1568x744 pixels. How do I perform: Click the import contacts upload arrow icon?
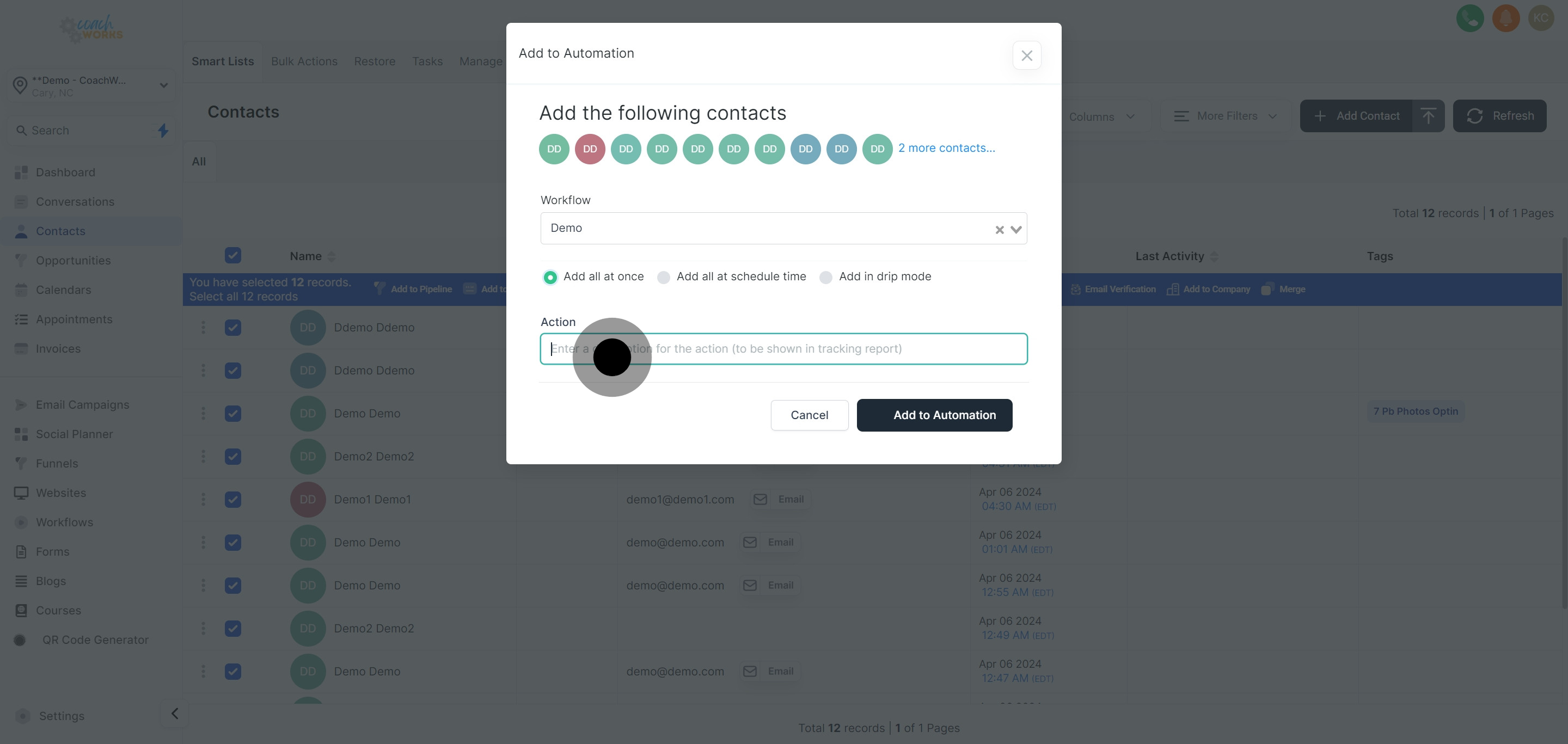[1428, 115]
